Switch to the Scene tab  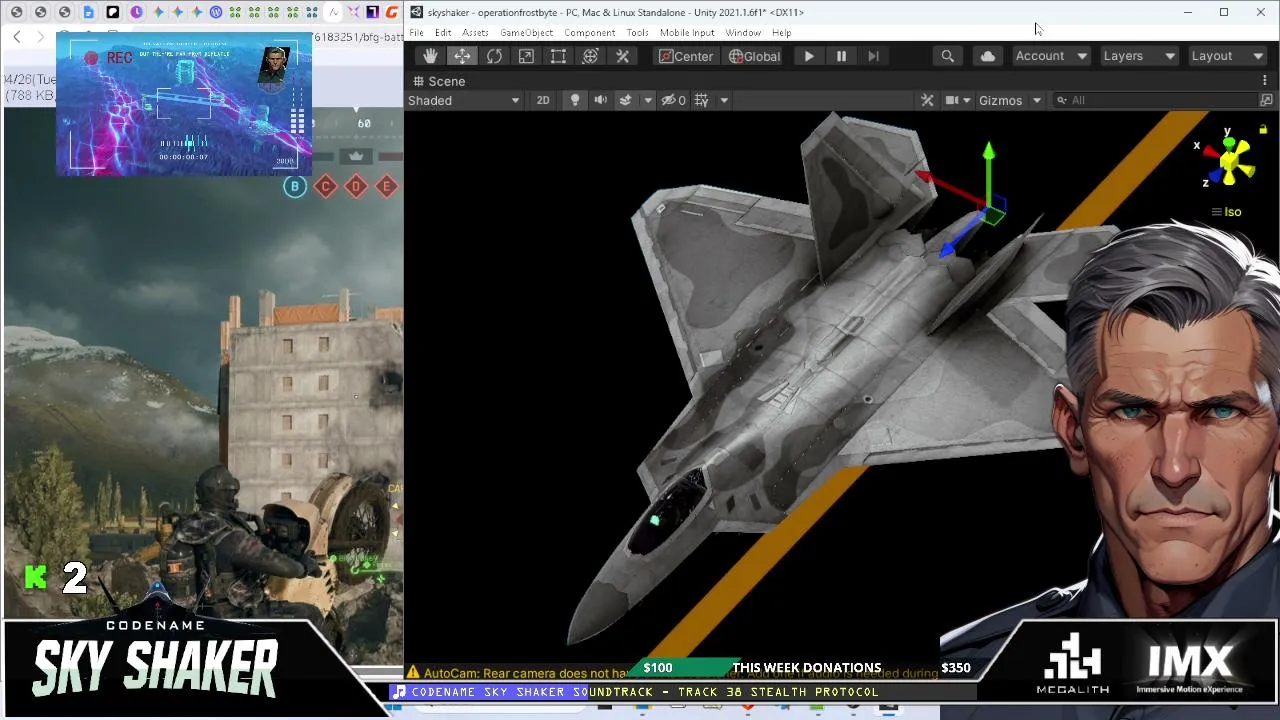click(x=439, y=81)
